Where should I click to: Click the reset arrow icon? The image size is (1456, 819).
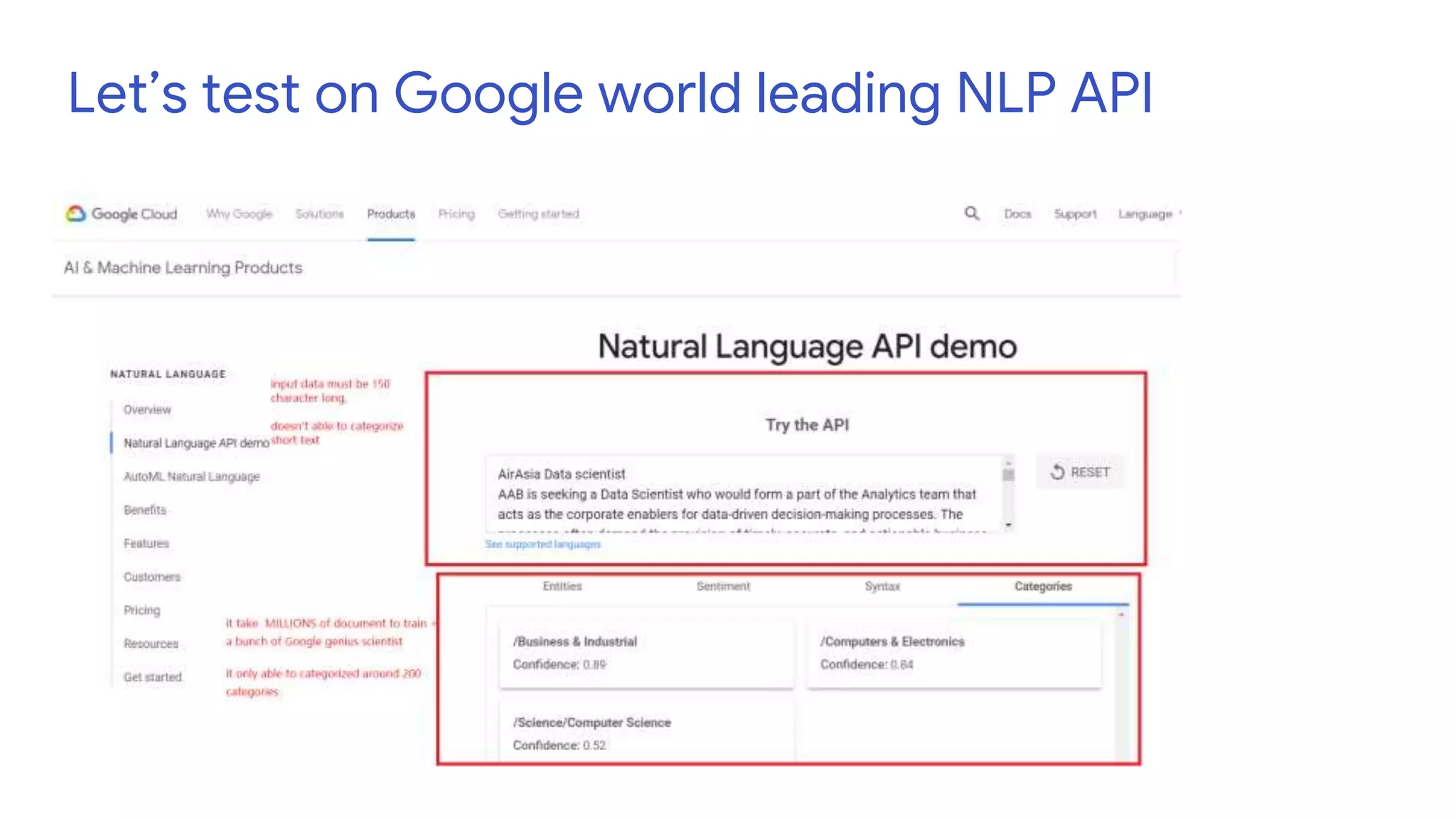point(1057,472)
